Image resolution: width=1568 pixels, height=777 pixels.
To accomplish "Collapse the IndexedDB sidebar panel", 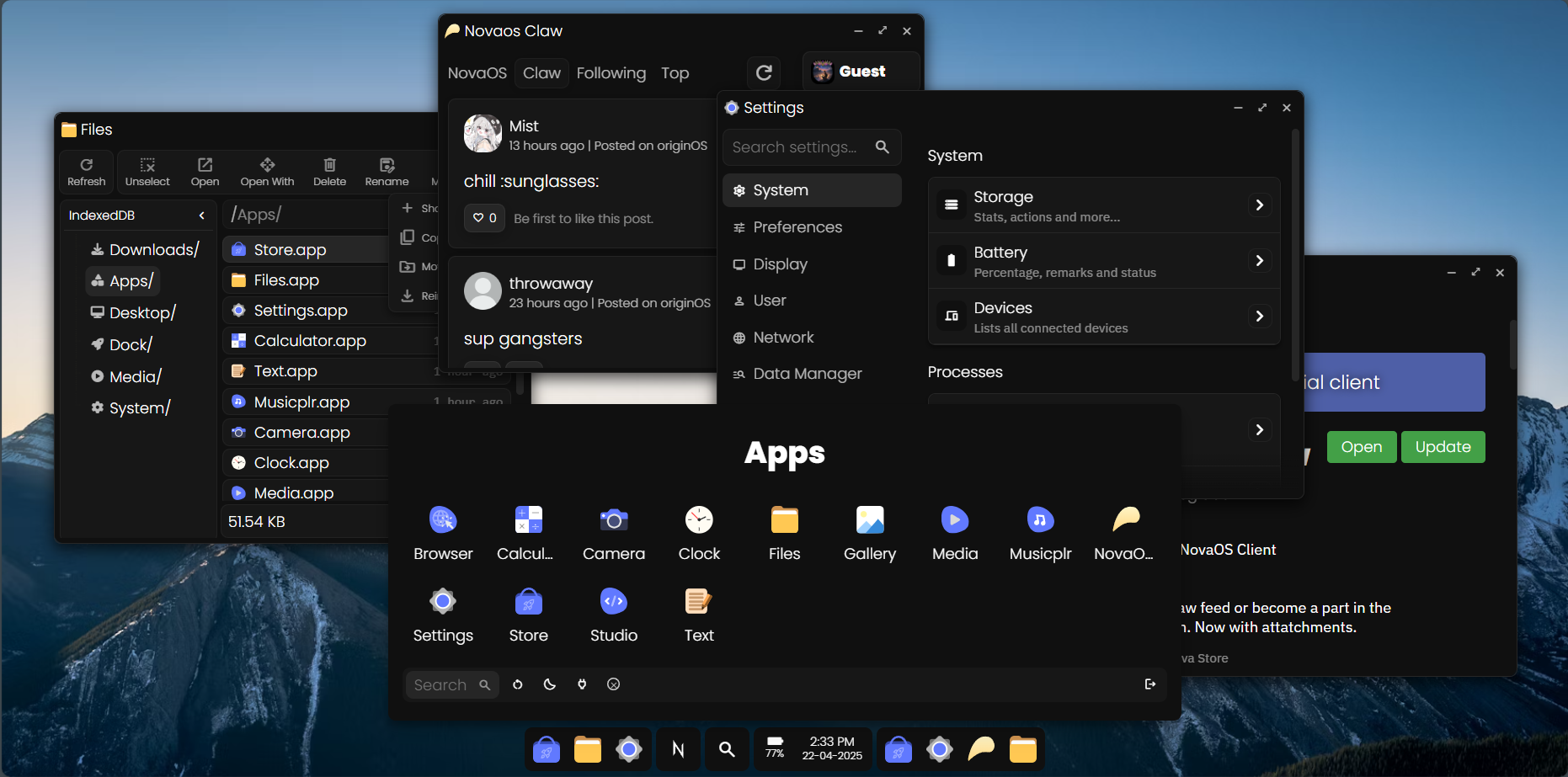I will (202, 216).
